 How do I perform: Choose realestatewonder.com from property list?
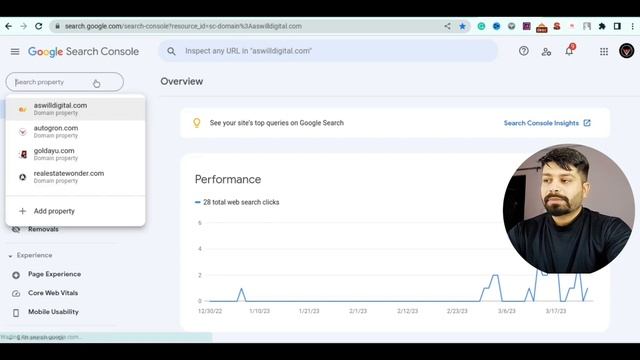tap(76, 177)
